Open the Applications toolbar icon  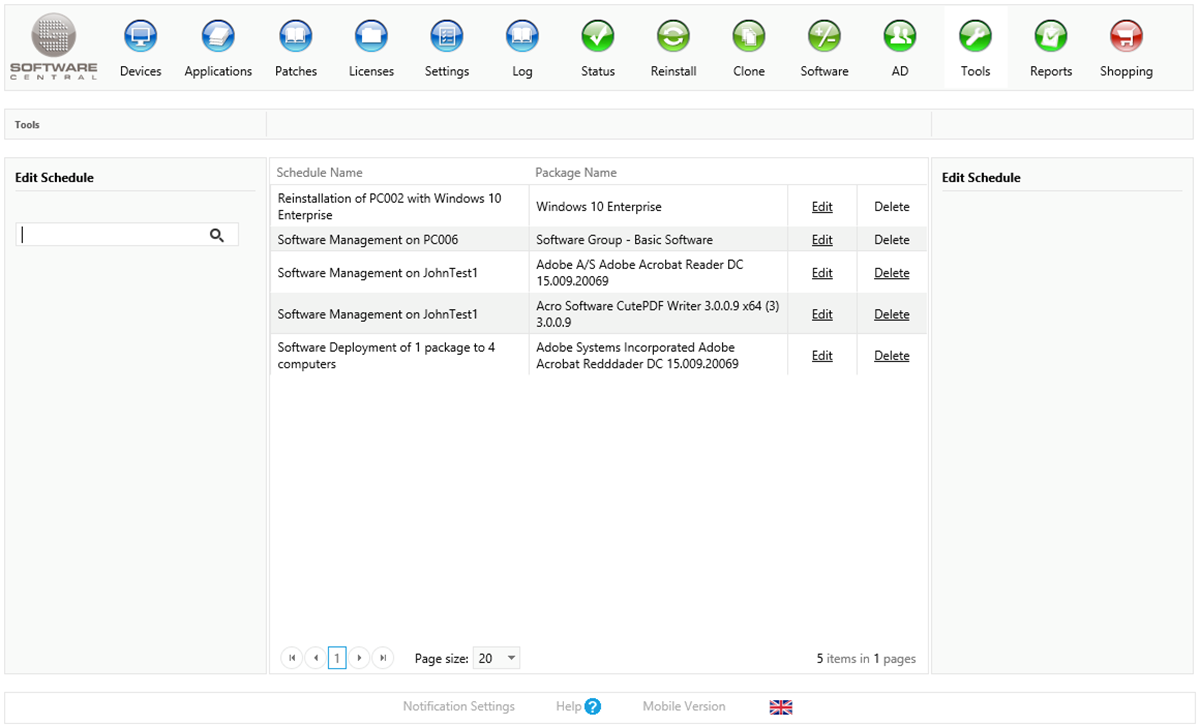(218, 37)
